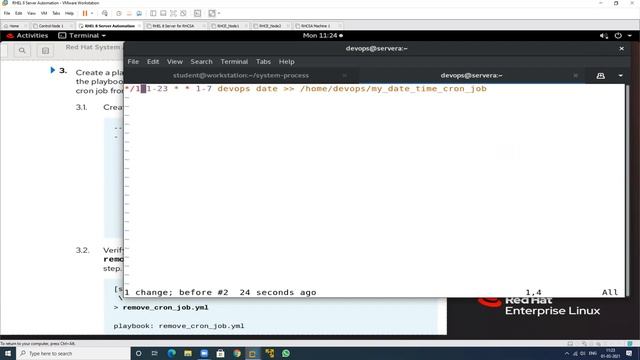Open the dropdown arrow beside the pause button
This screenshot has height=360, width=640.
[92, 13]
